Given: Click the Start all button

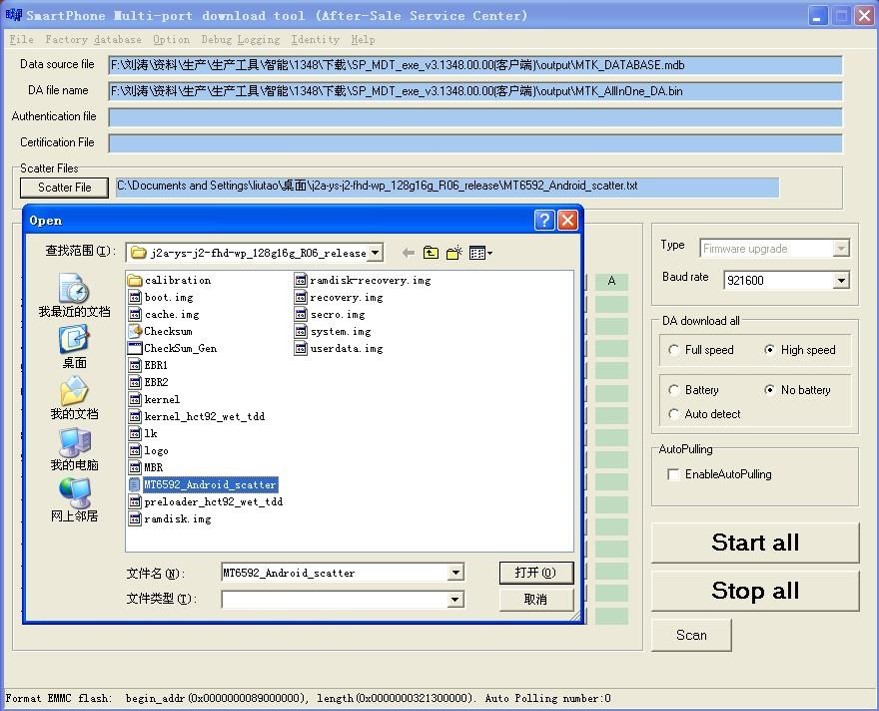Looking at the screenshot, I should [755, 542].
